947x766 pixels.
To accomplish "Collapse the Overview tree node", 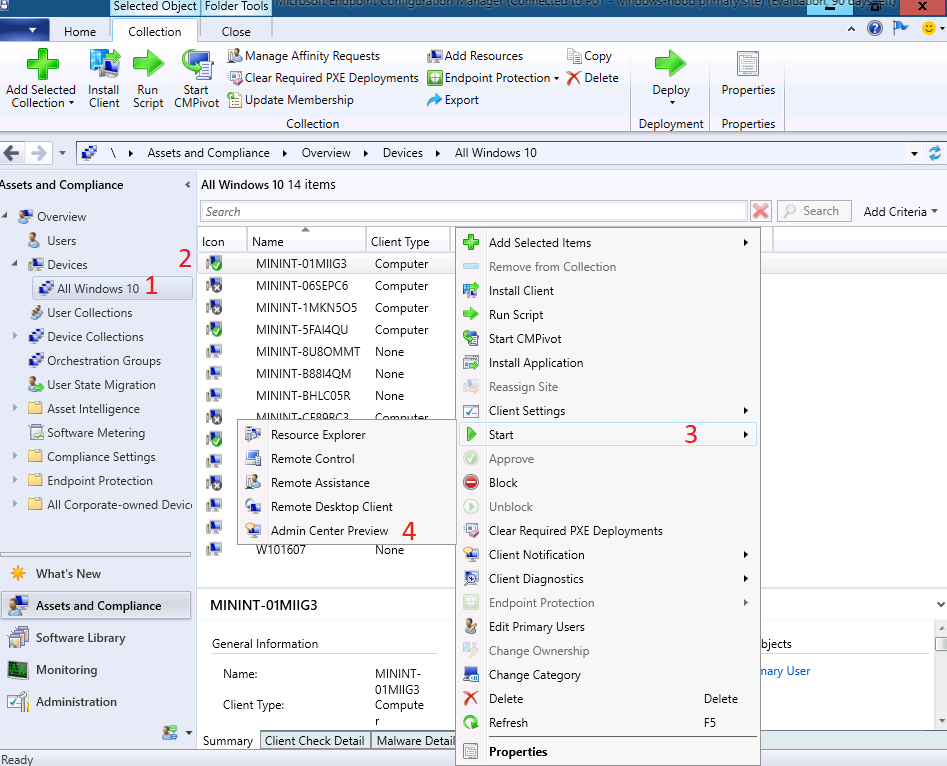I will coord(5,216).
